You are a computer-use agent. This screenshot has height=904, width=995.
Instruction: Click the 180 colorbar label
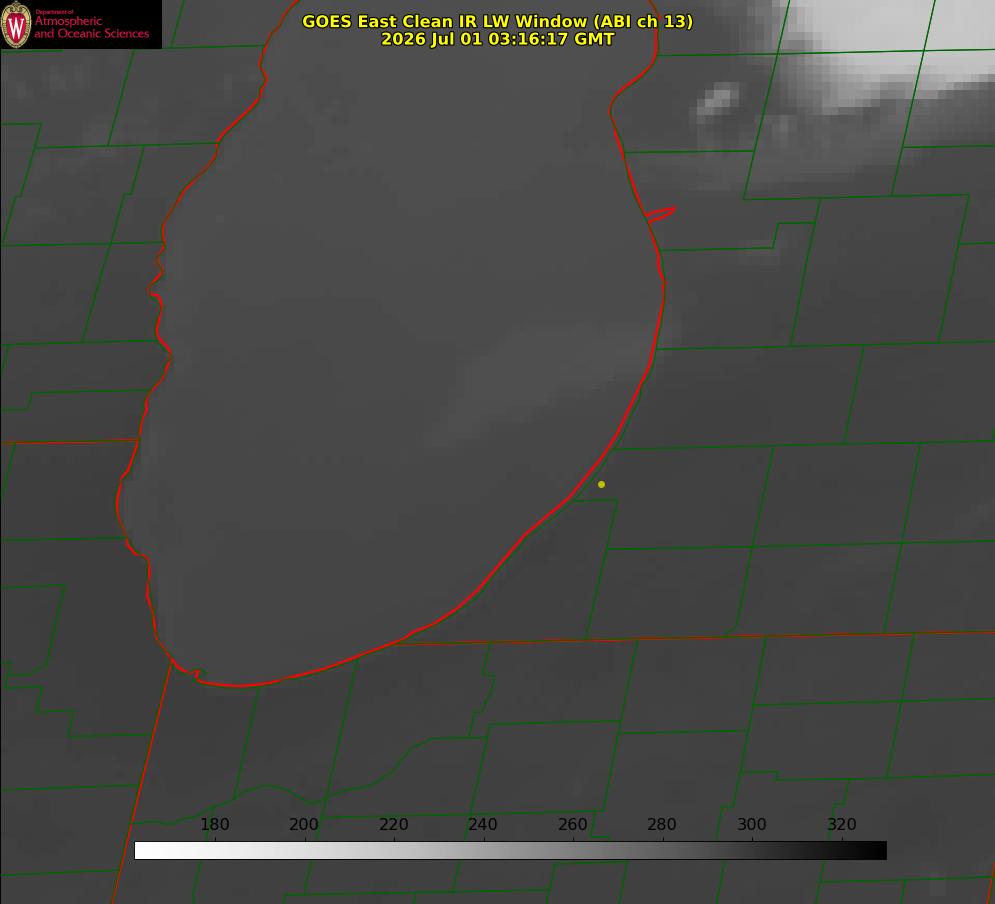pyautogui.click(x=214, y=824)
